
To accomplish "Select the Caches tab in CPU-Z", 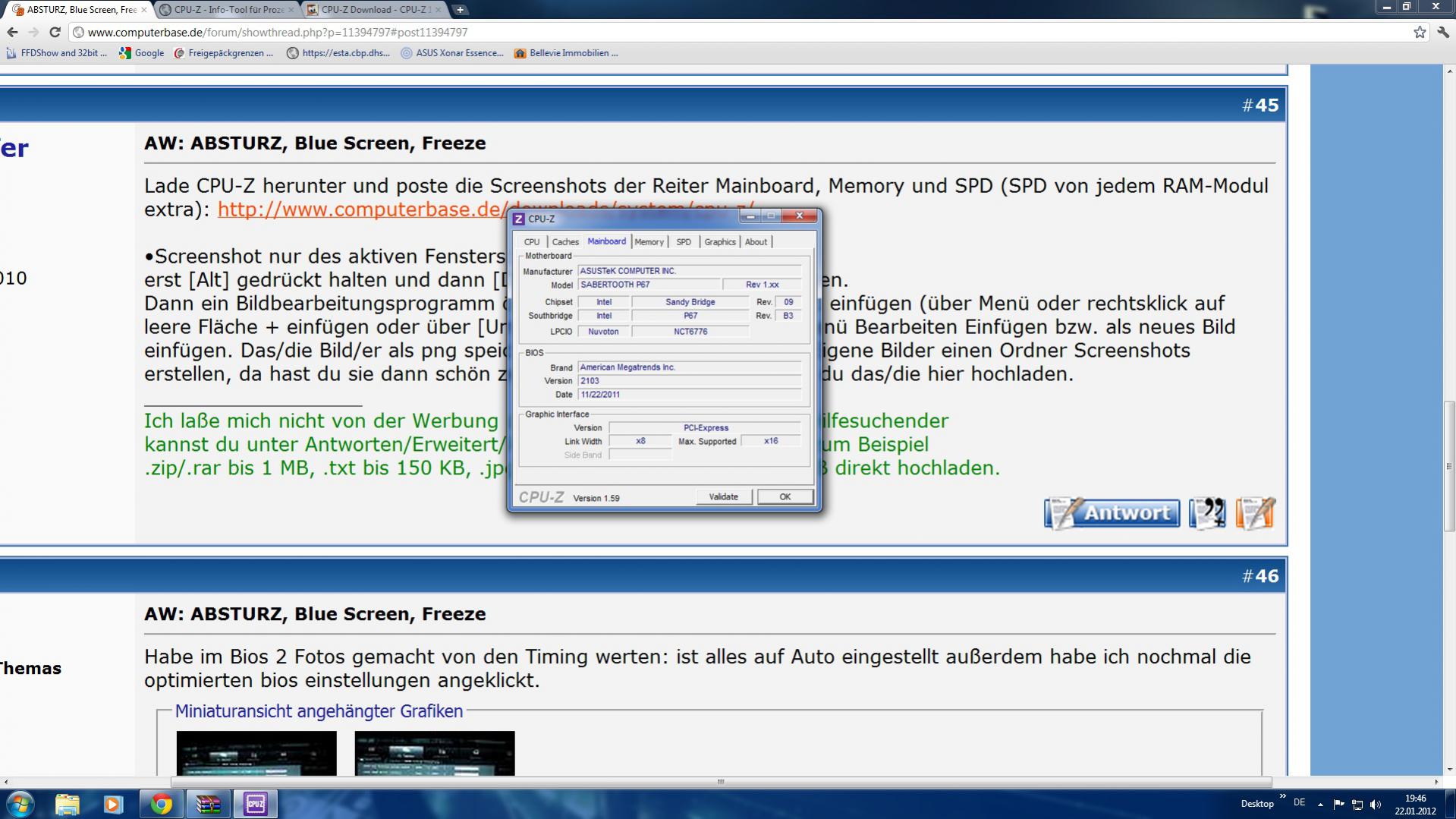I will pyautogui.click(x=565, y=242).
